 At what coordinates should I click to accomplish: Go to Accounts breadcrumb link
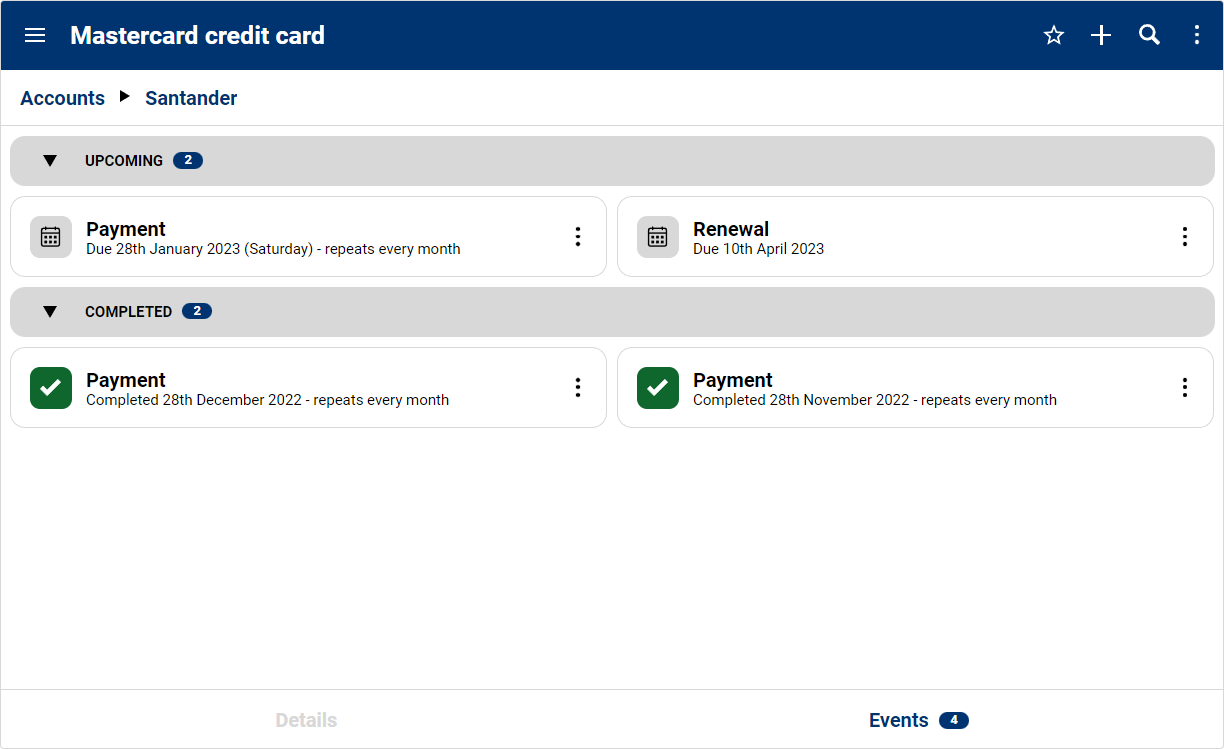63,98
